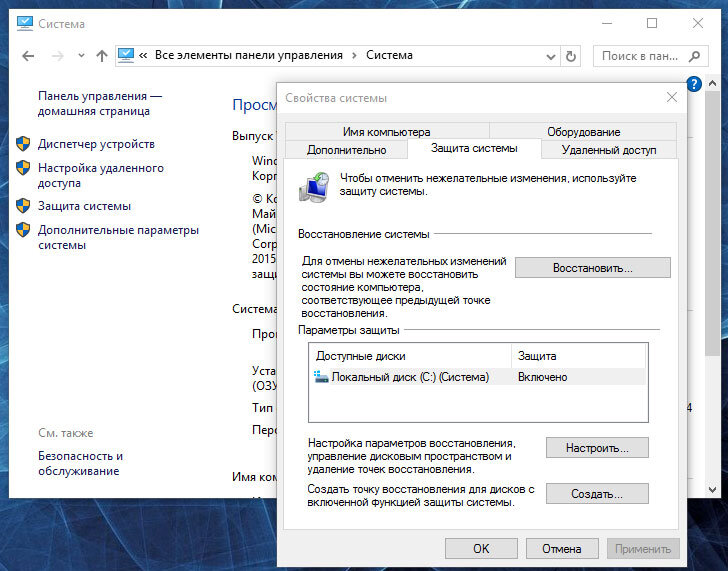The width and height of the screenshot is (728, 571).
Task: Close the Свойства системы dialog
Action: (671, 97)
